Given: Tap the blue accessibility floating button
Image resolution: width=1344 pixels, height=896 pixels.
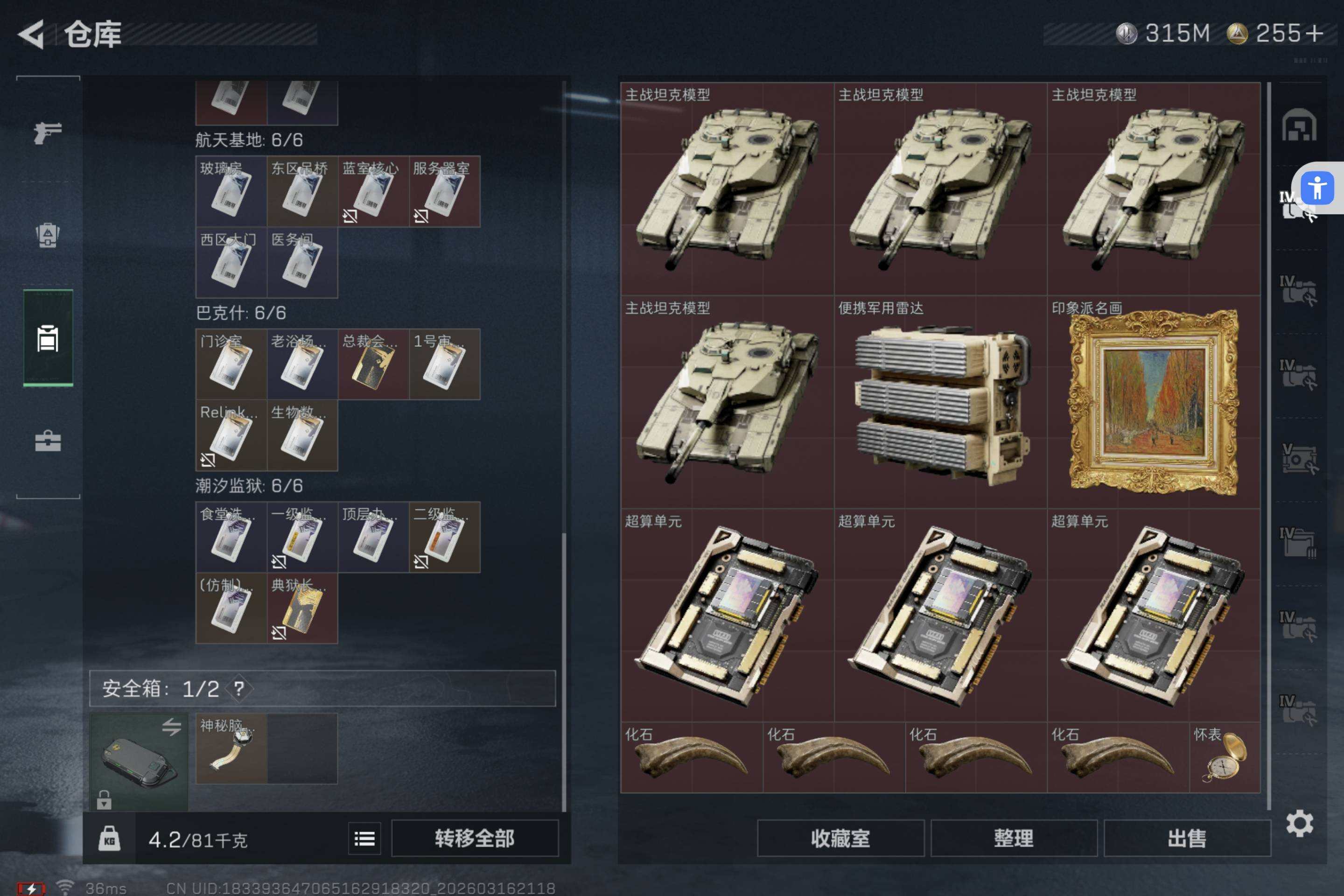Looking at the screenshot, I should coord(1317,188).
